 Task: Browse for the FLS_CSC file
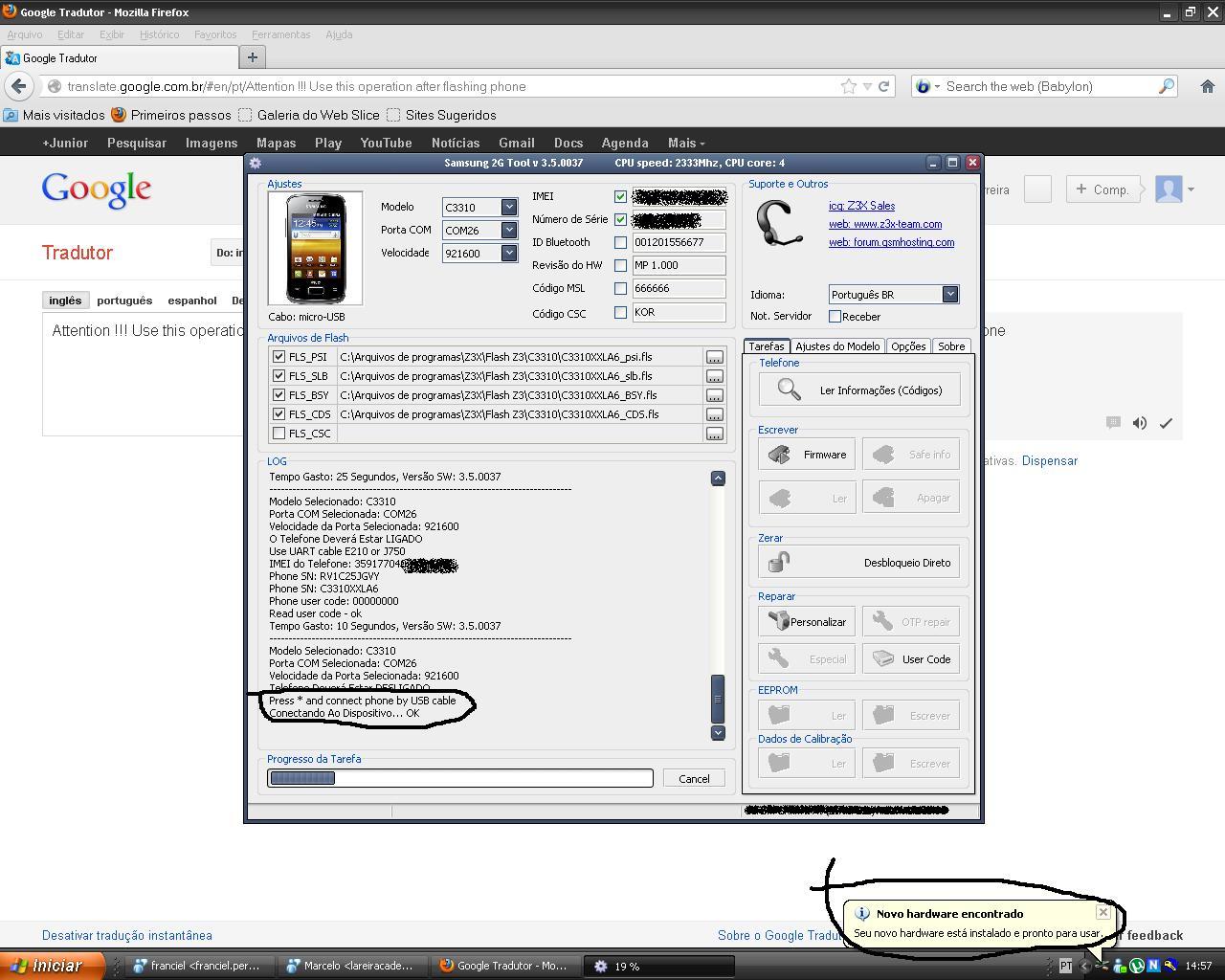coord(714,434)
